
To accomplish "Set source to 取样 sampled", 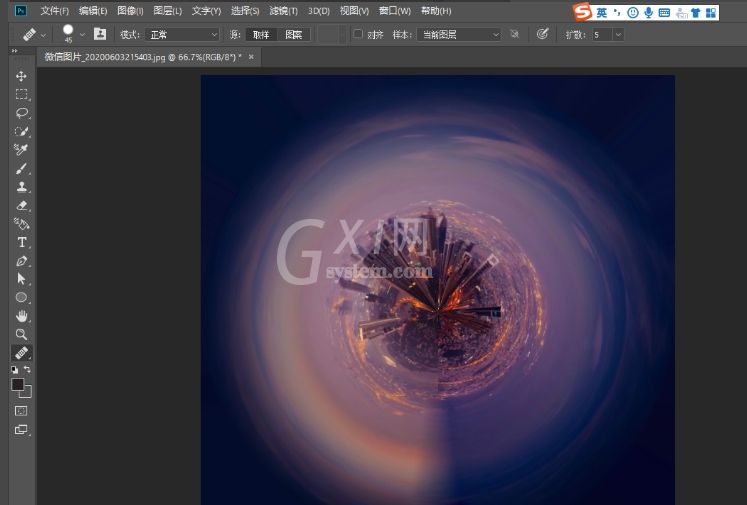I will point(261,34).
